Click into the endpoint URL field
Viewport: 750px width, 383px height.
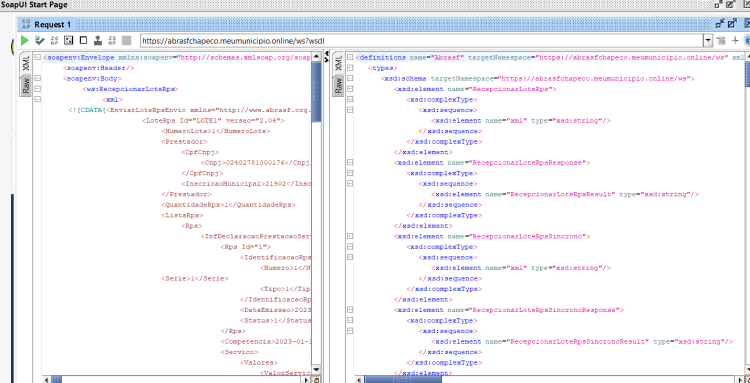(x=422, y=41)
